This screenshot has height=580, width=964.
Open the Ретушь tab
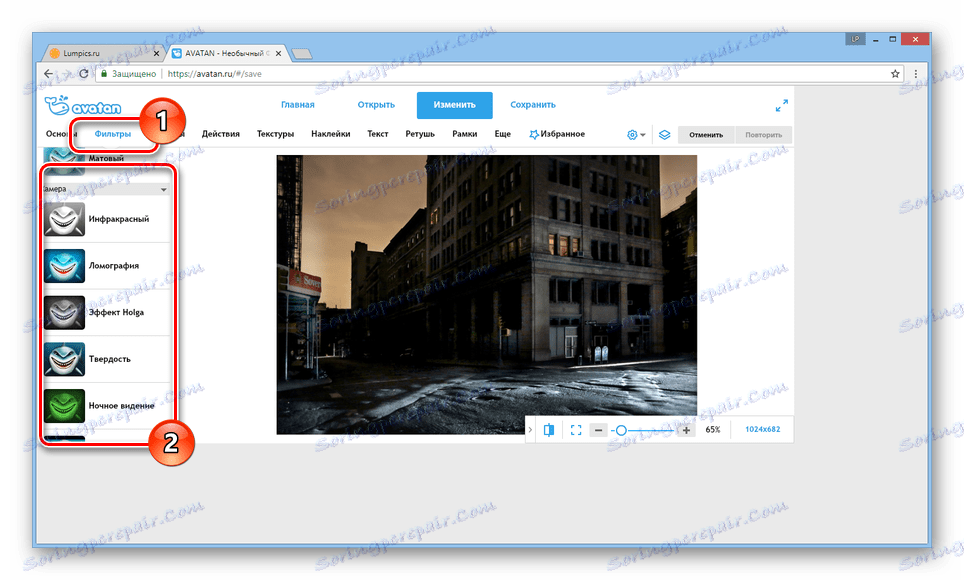[419, 134]
